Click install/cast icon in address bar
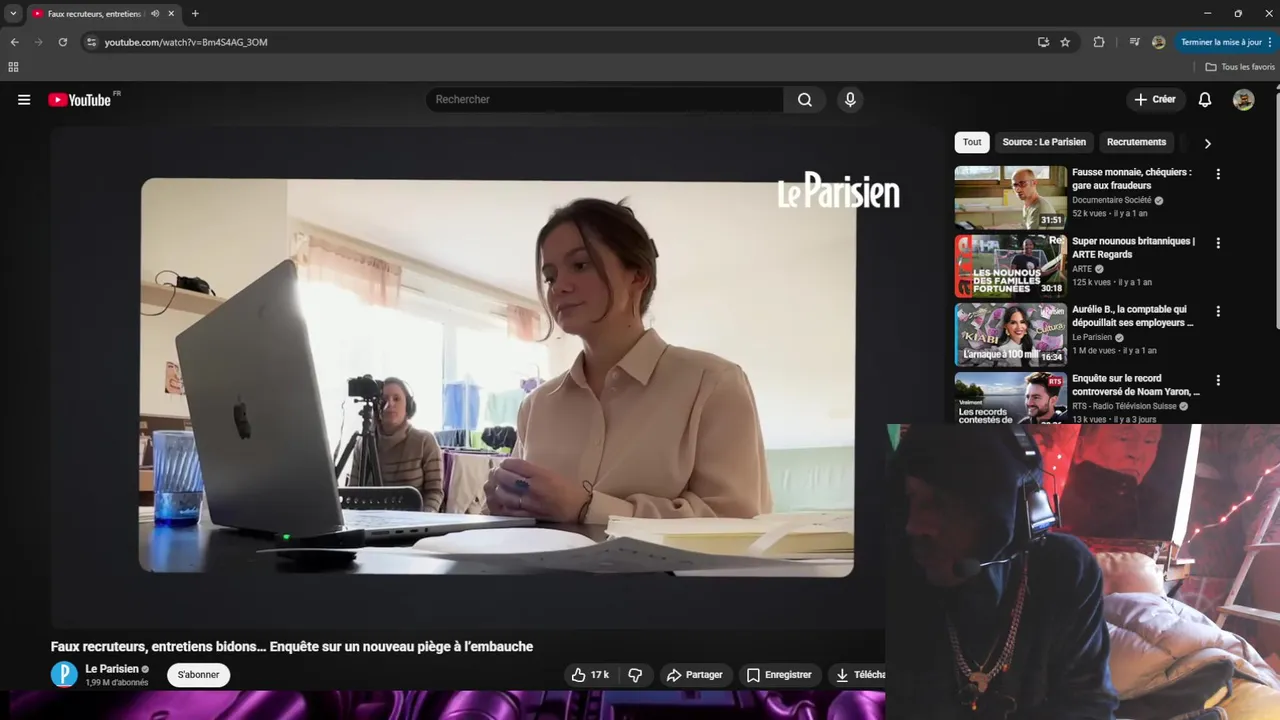Viewport: 1280px width, 720px height. [x=1043, y=42]
